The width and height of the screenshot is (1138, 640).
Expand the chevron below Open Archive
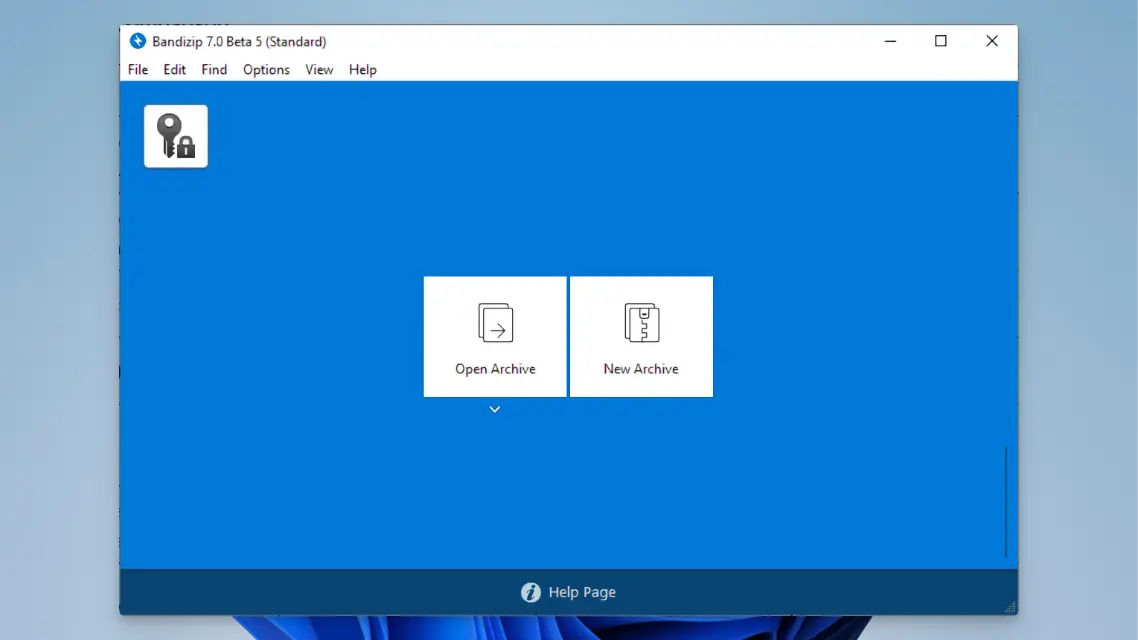(x=495, y=409)
